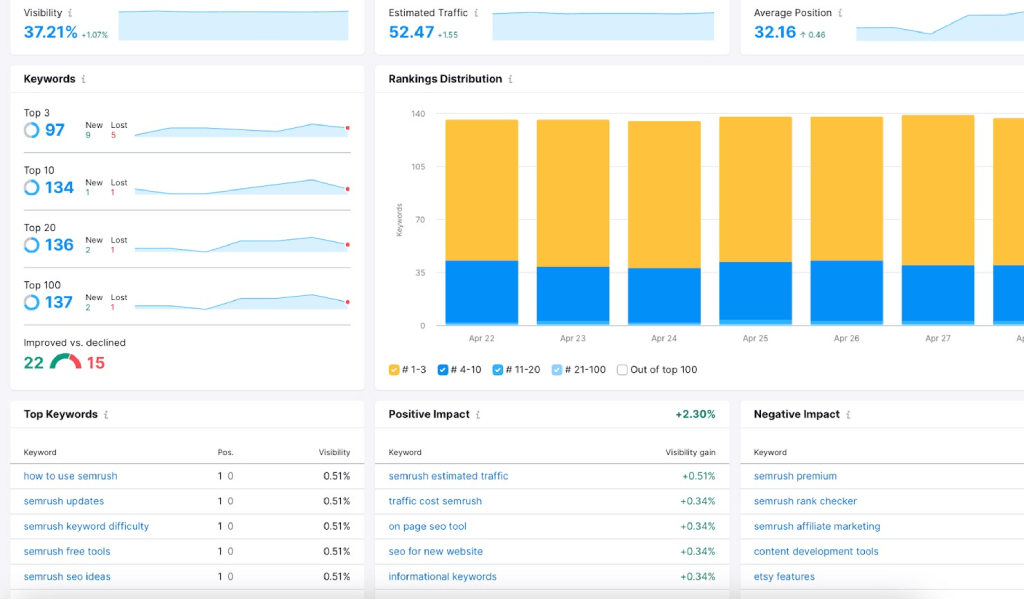The image size is (1024, 600).
Task: Click the improved keywords count 22
Action: [34, 363]
